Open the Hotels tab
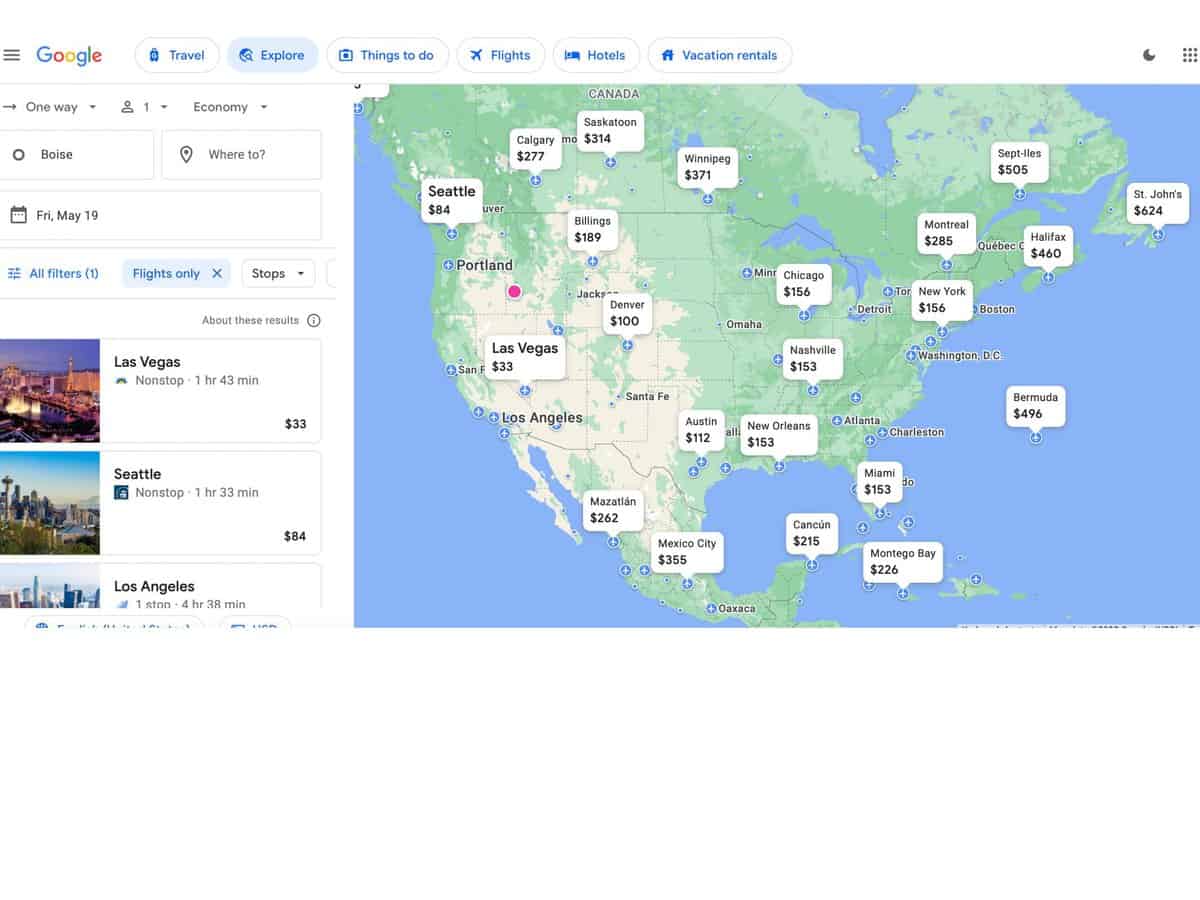The width and height of the screenshot is (1200, 900). 595,55
